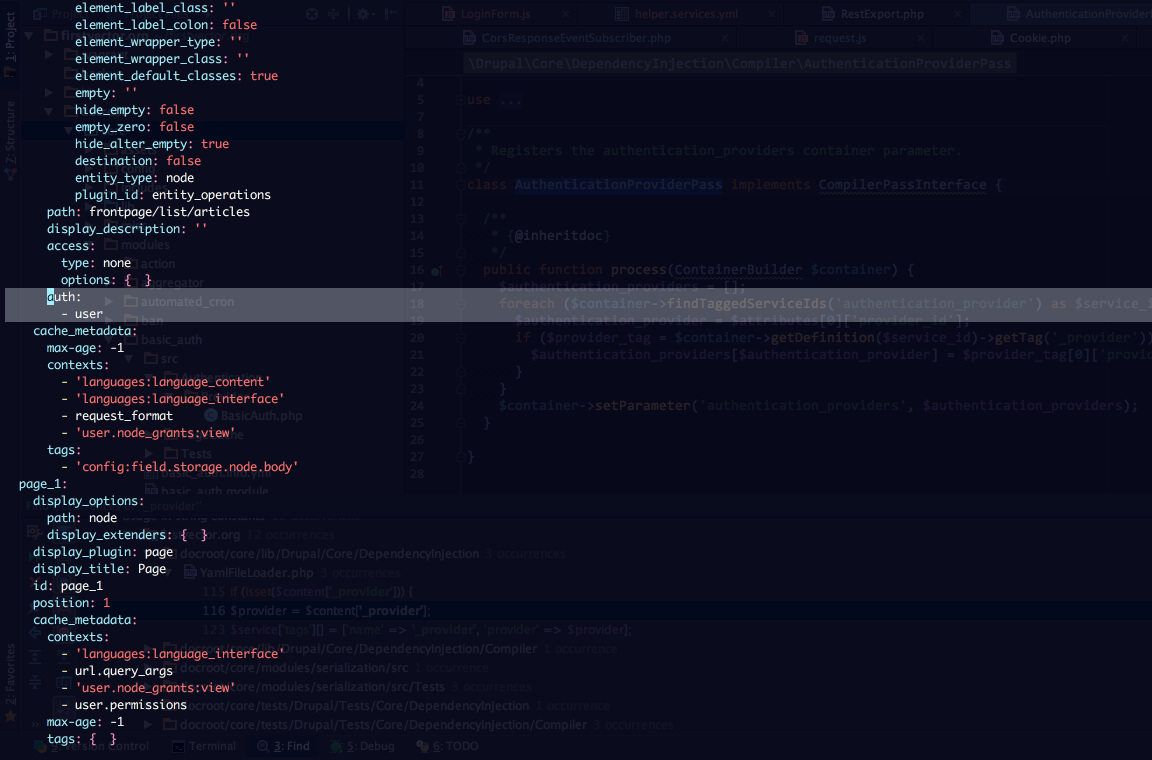Click 'frontpage/list/articles' path value in terminal
Image resolution: width=1152 pixels, height=760 pixels.
tap(170, 212)
